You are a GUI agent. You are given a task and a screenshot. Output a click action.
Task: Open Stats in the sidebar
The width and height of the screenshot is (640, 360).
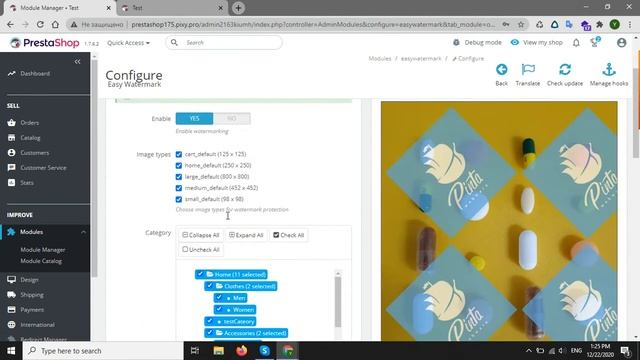click(x=27, y=182)
